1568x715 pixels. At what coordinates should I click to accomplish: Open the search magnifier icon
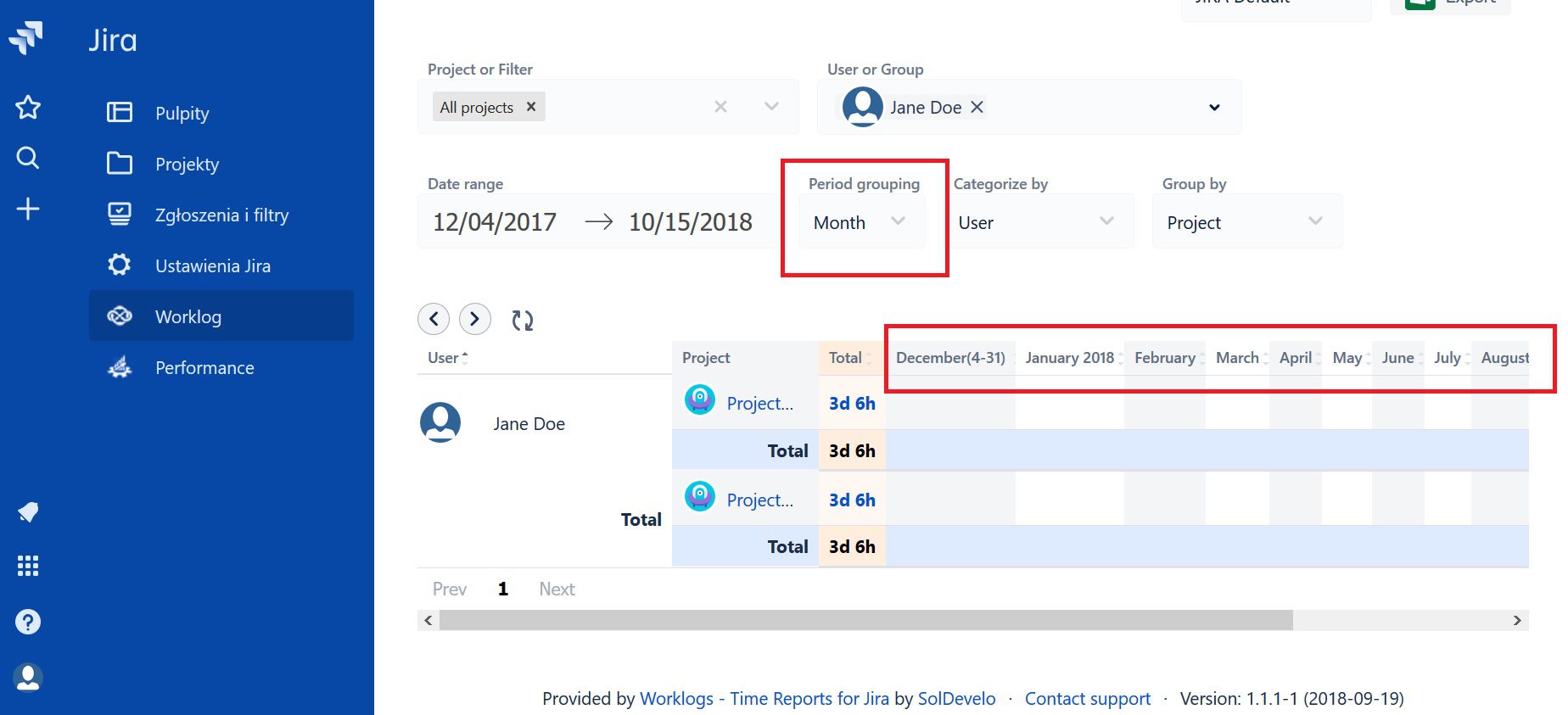[x=28, y=158]
